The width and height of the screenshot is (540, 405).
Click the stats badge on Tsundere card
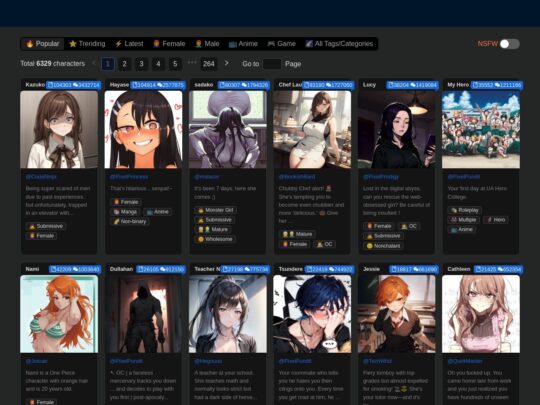click(x=330, y=269)
